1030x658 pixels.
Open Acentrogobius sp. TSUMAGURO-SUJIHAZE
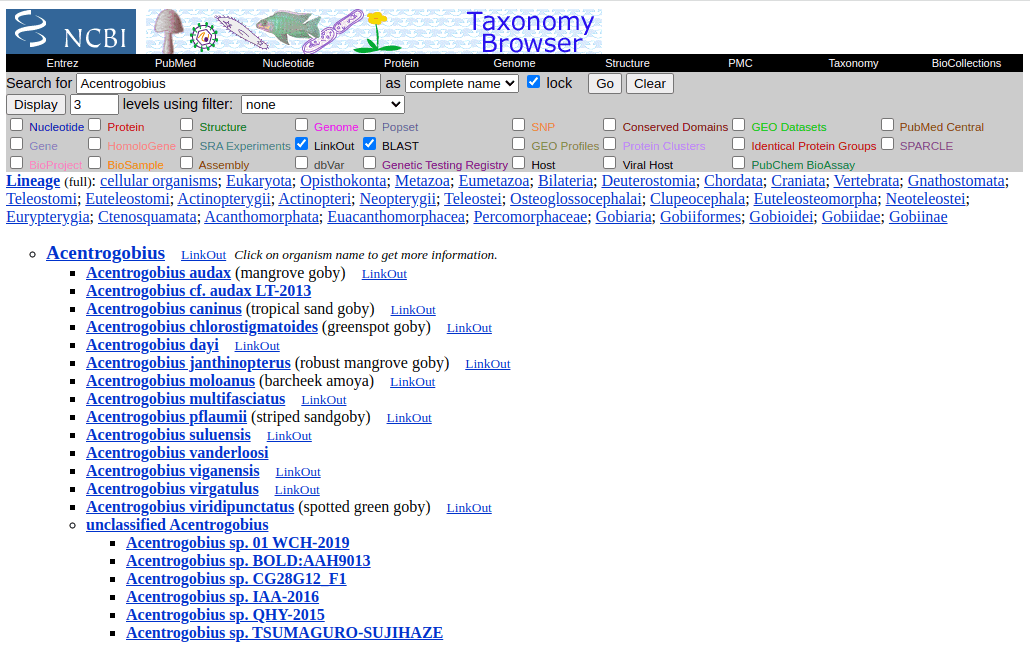point(284,632)
